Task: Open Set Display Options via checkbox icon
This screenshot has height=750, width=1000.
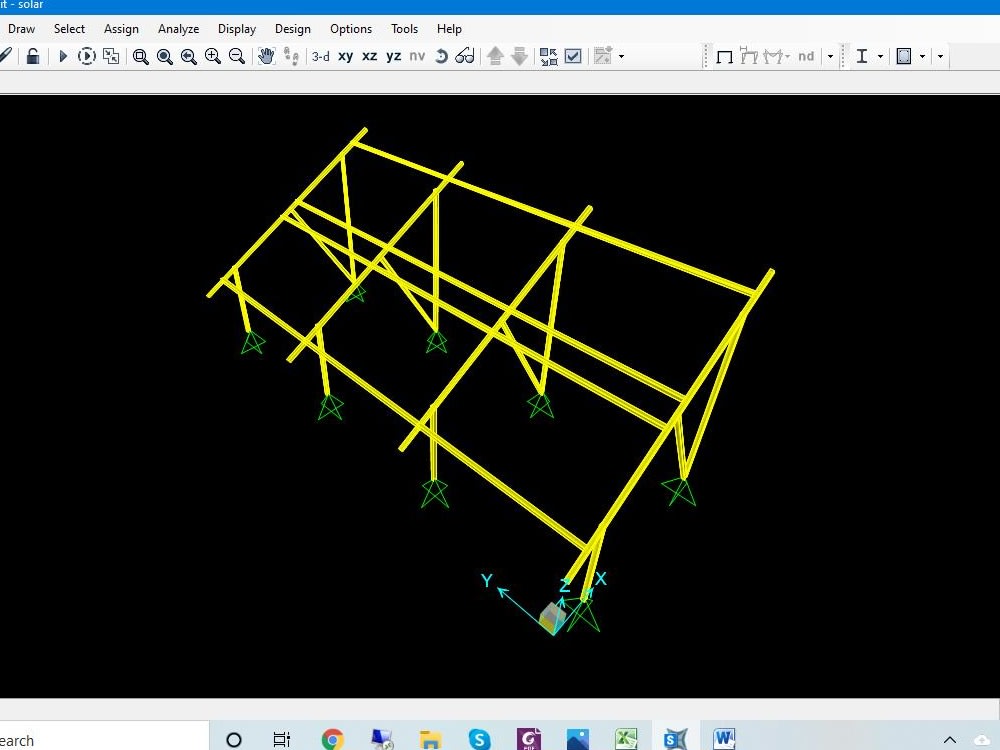Action: pos(574,56)
